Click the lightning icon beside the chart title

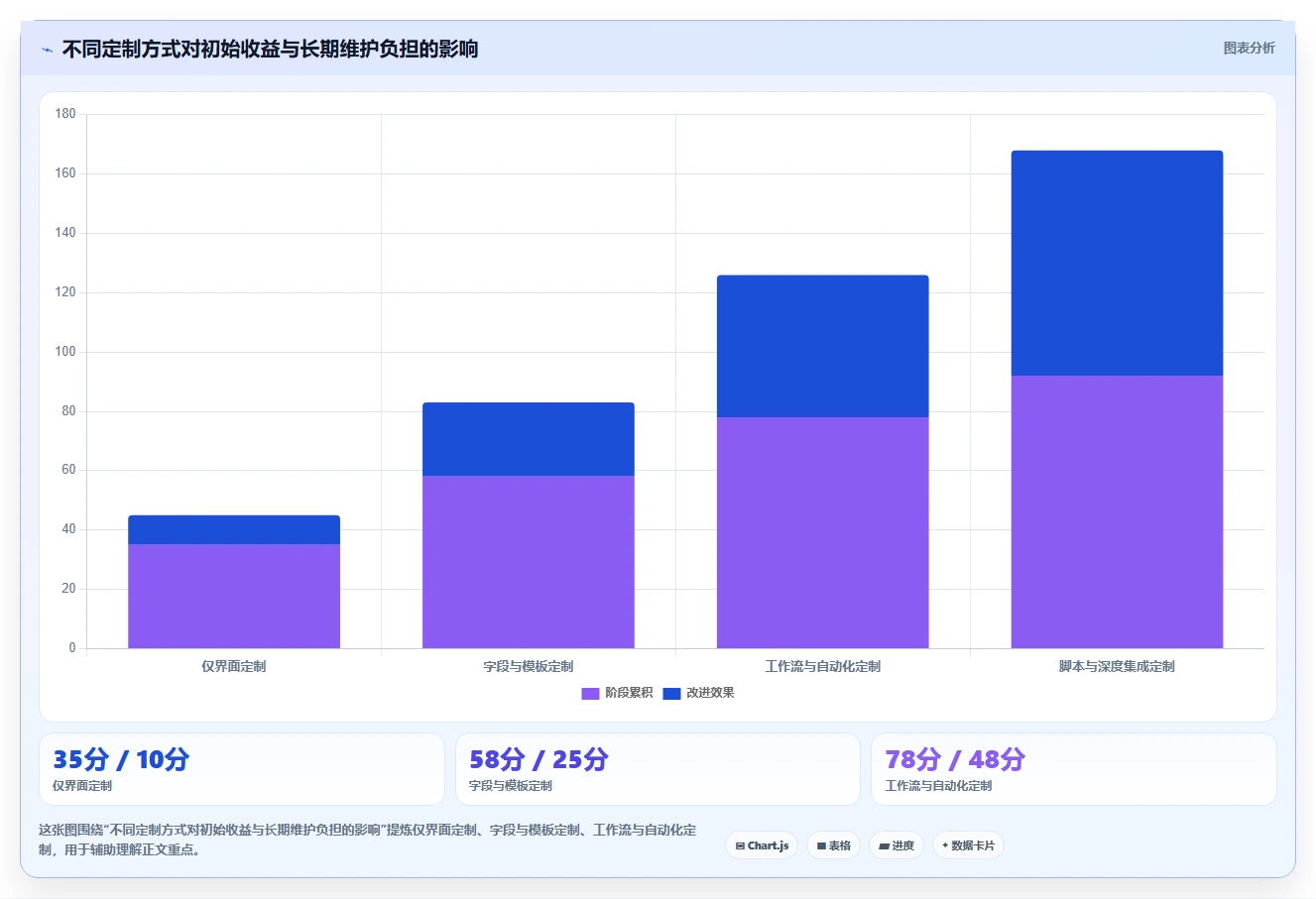(47, 50)
